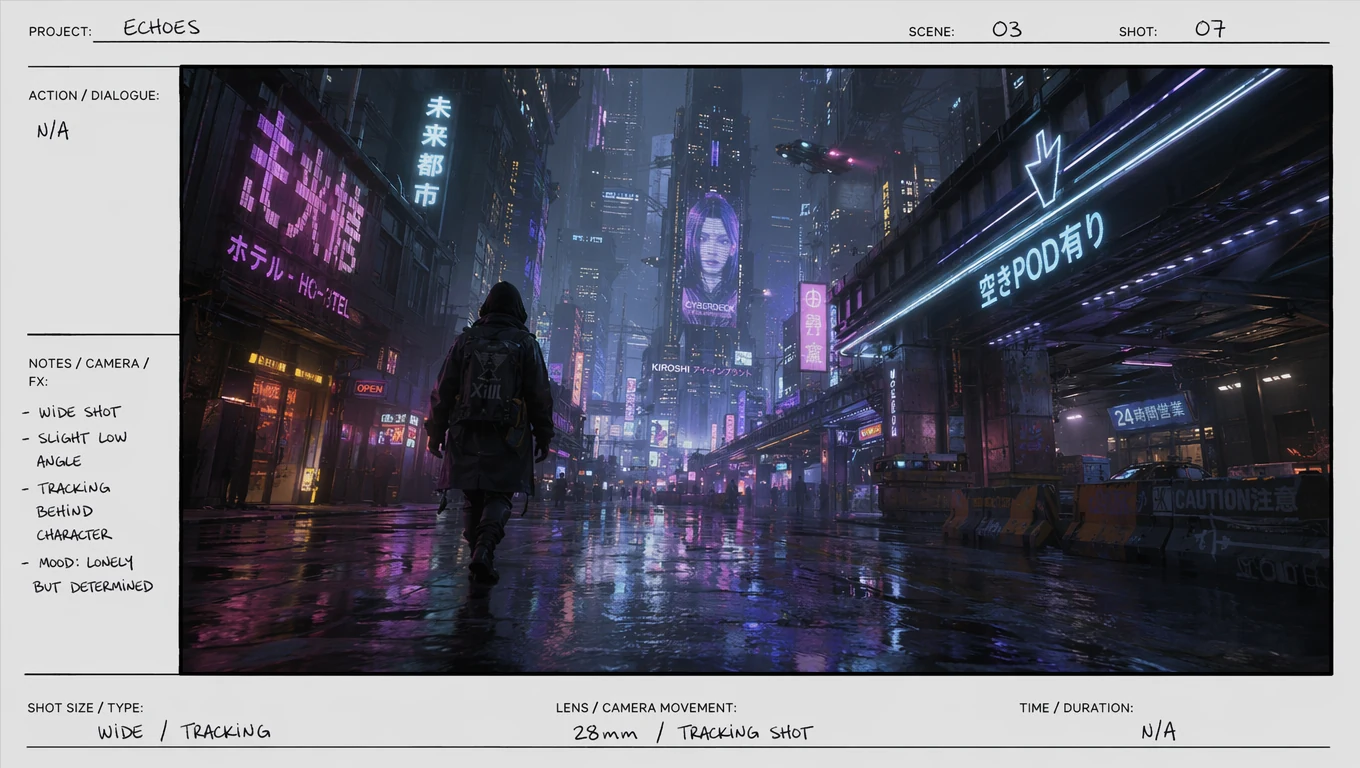Click the TIME / DURATION: label
Screen dimensions: 1360x768
click(1076, 708)
